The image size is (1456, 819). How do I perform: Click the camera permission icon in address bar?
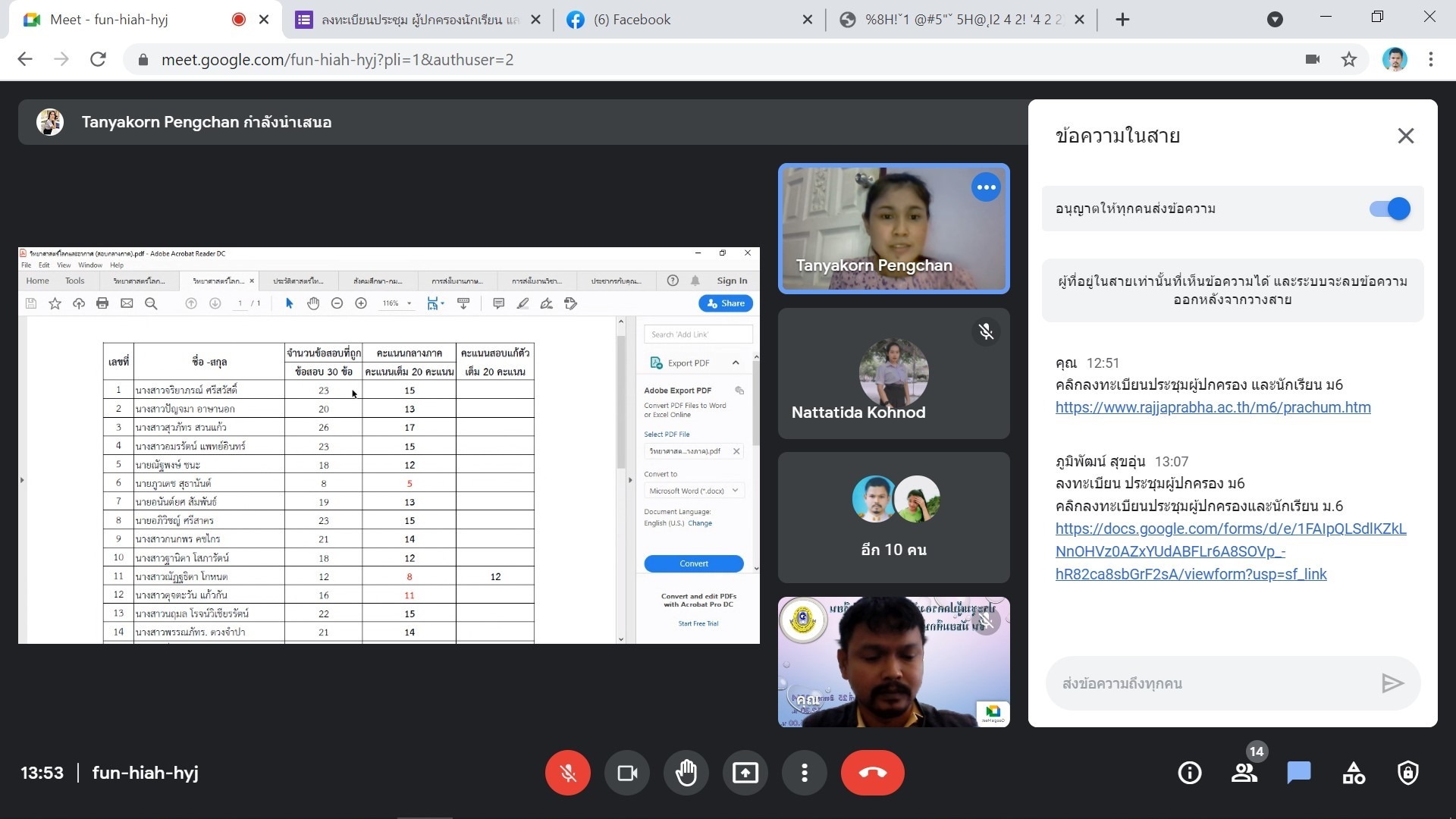coord(1313,59)
